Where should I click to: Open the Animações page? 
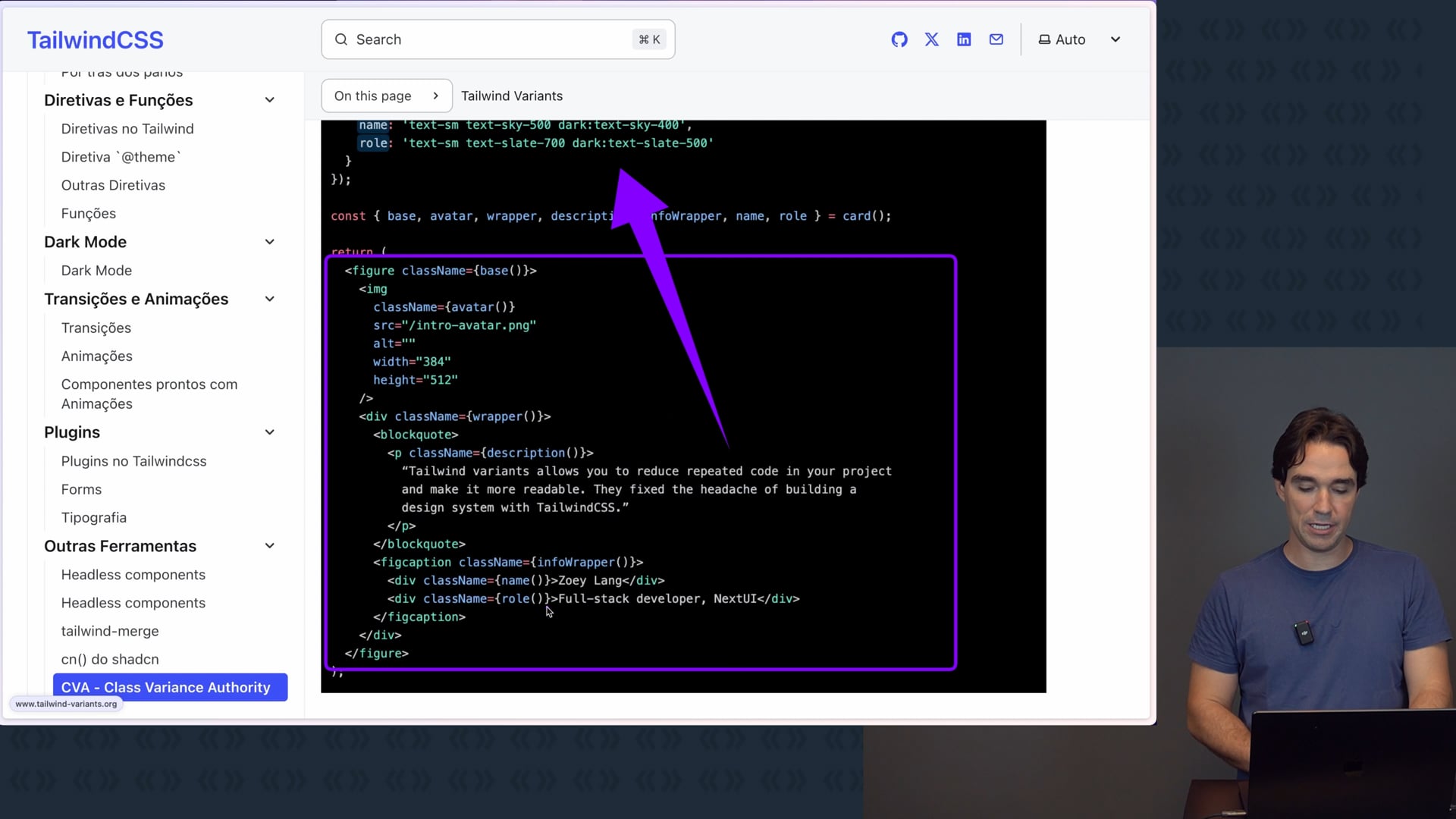click(x=97, y=356)
